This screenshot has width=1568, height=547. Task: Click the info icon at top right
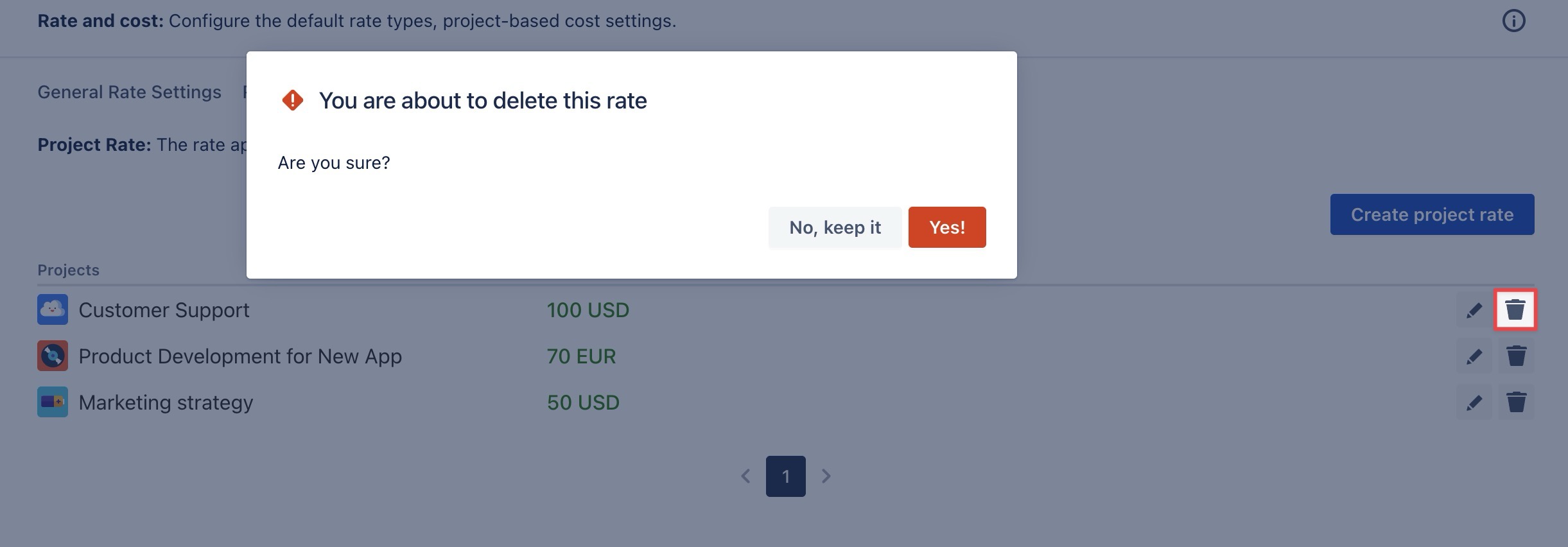1513,21
